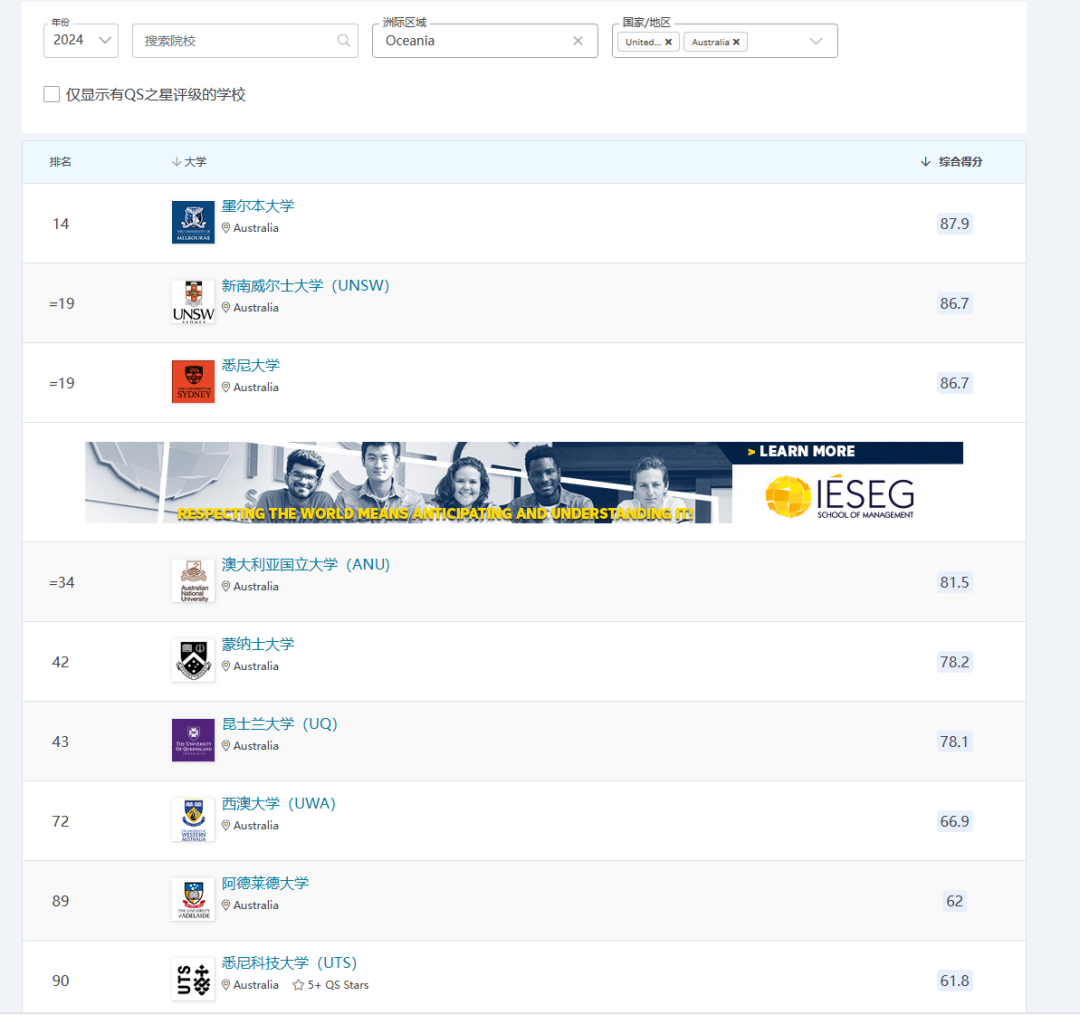Click rank =34 in the ranking column
This screenshot has width=1080, height=1015.
[62, 583]
